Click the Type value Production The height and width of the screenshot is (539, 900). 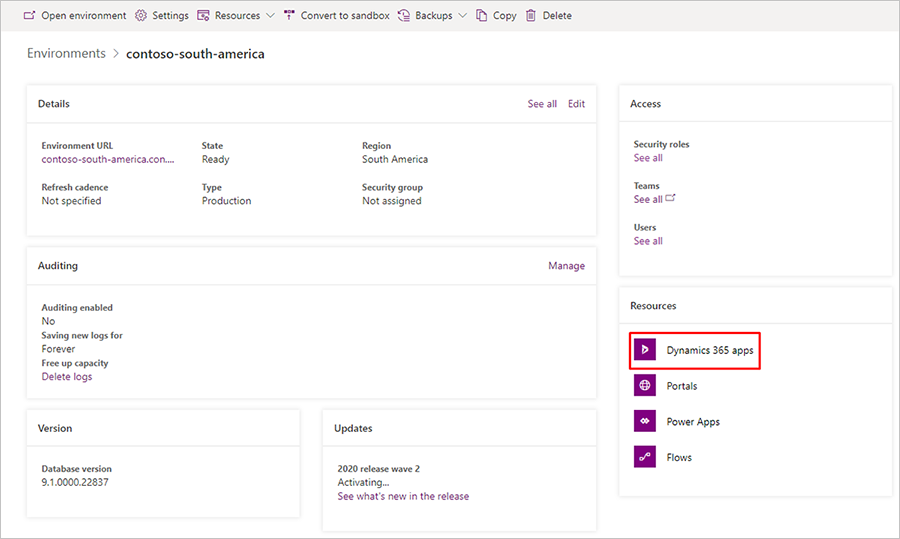tap(226, 201)
